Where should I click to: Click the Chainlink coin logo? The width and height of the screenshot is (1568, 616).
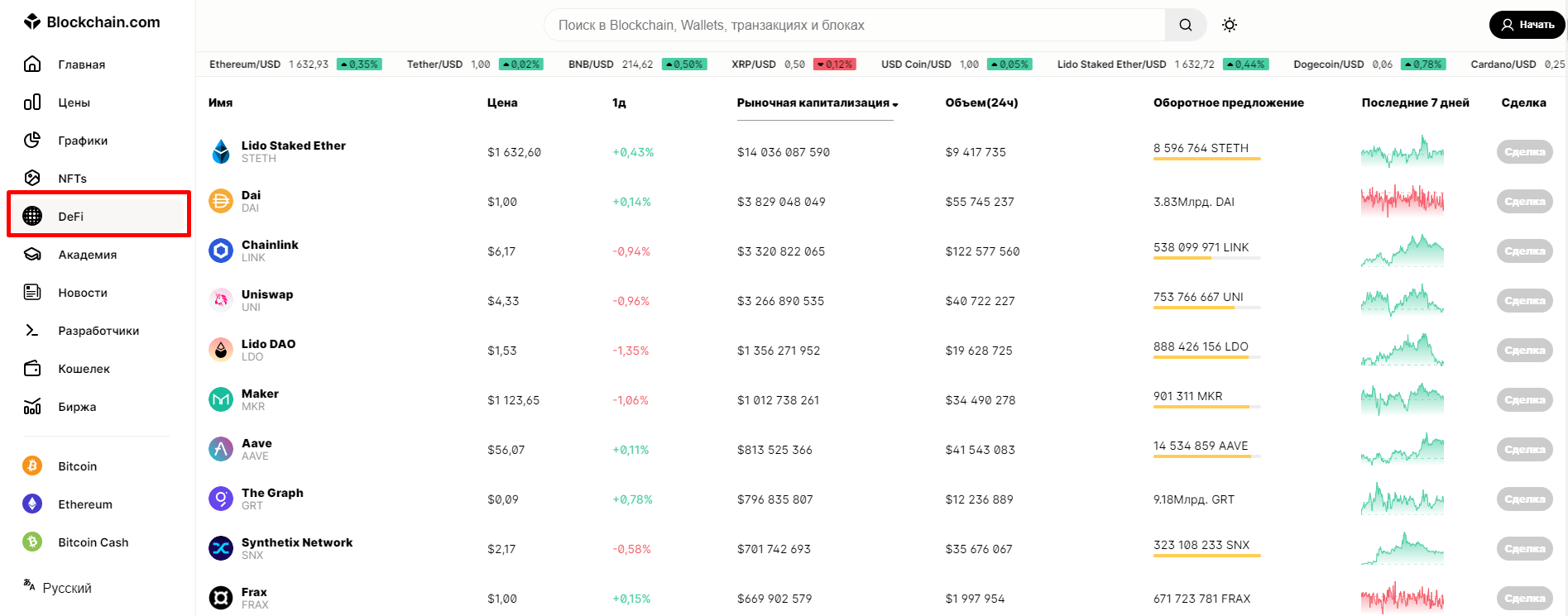click(220, 251)
